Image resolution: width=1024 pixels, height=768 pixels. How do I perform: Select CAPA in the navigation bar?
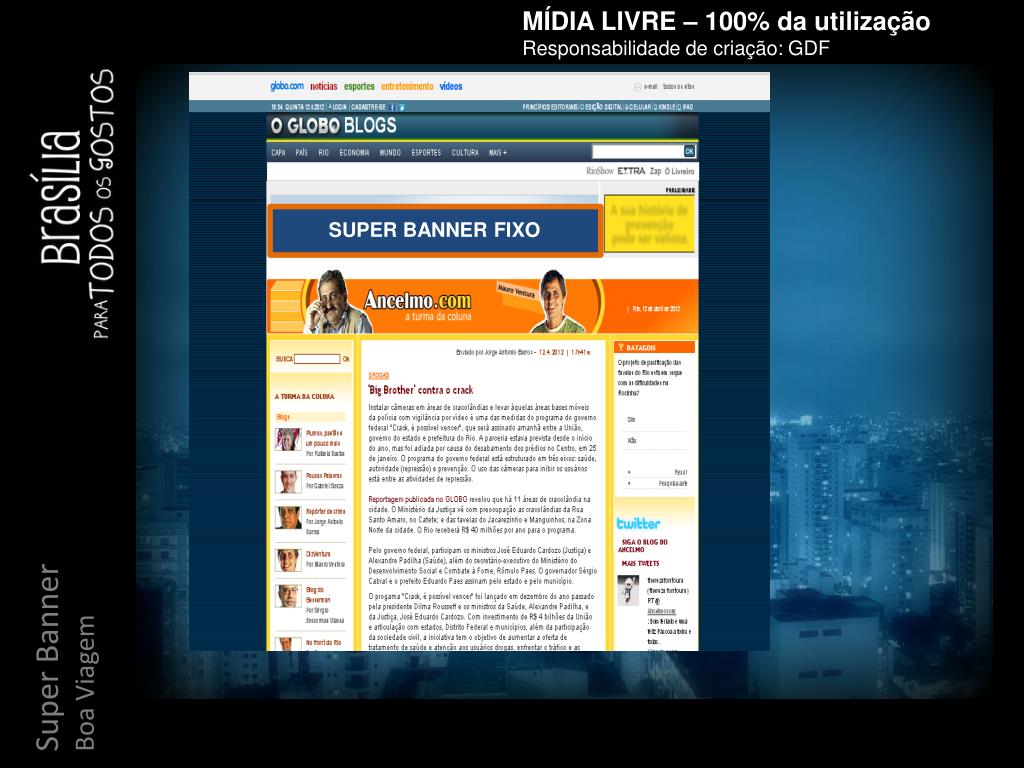coord(278,152)
